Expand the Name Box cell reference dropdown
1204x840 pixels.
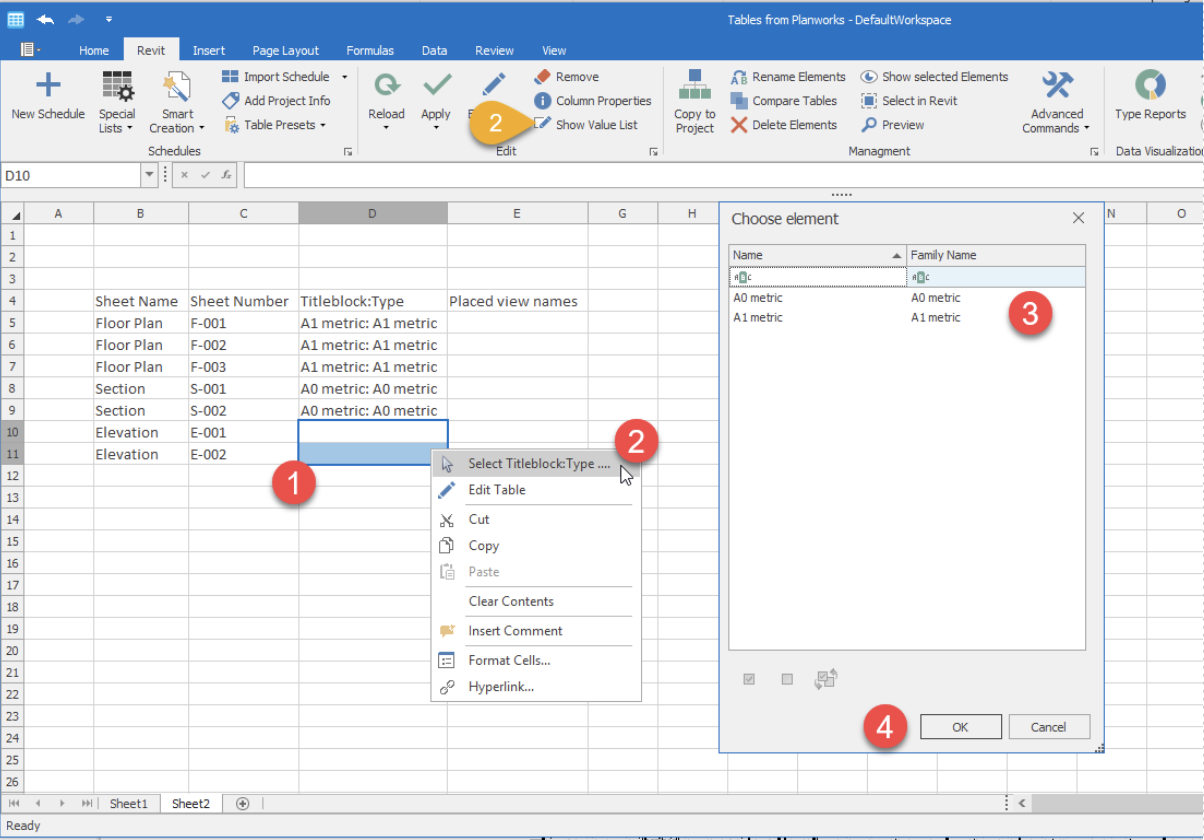point(150,175)
